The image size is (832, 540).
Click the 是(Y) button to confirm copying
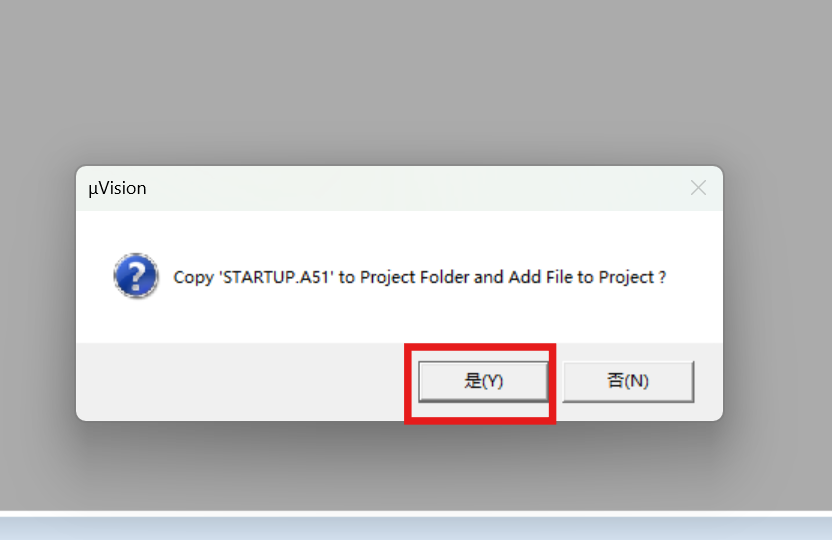pos(483,381)
